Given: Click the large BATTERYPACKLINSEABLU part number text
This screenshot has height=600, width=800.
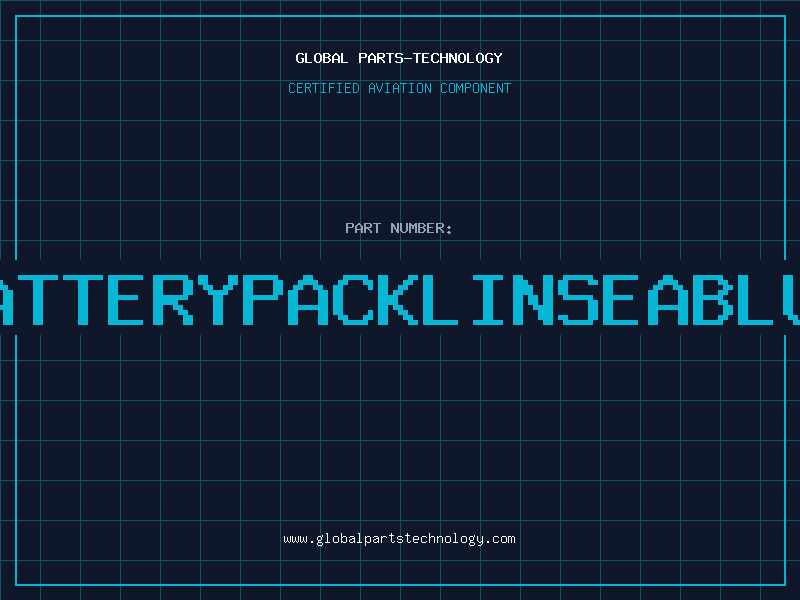Looking at the screenshot, I should (x=400, y=299).
